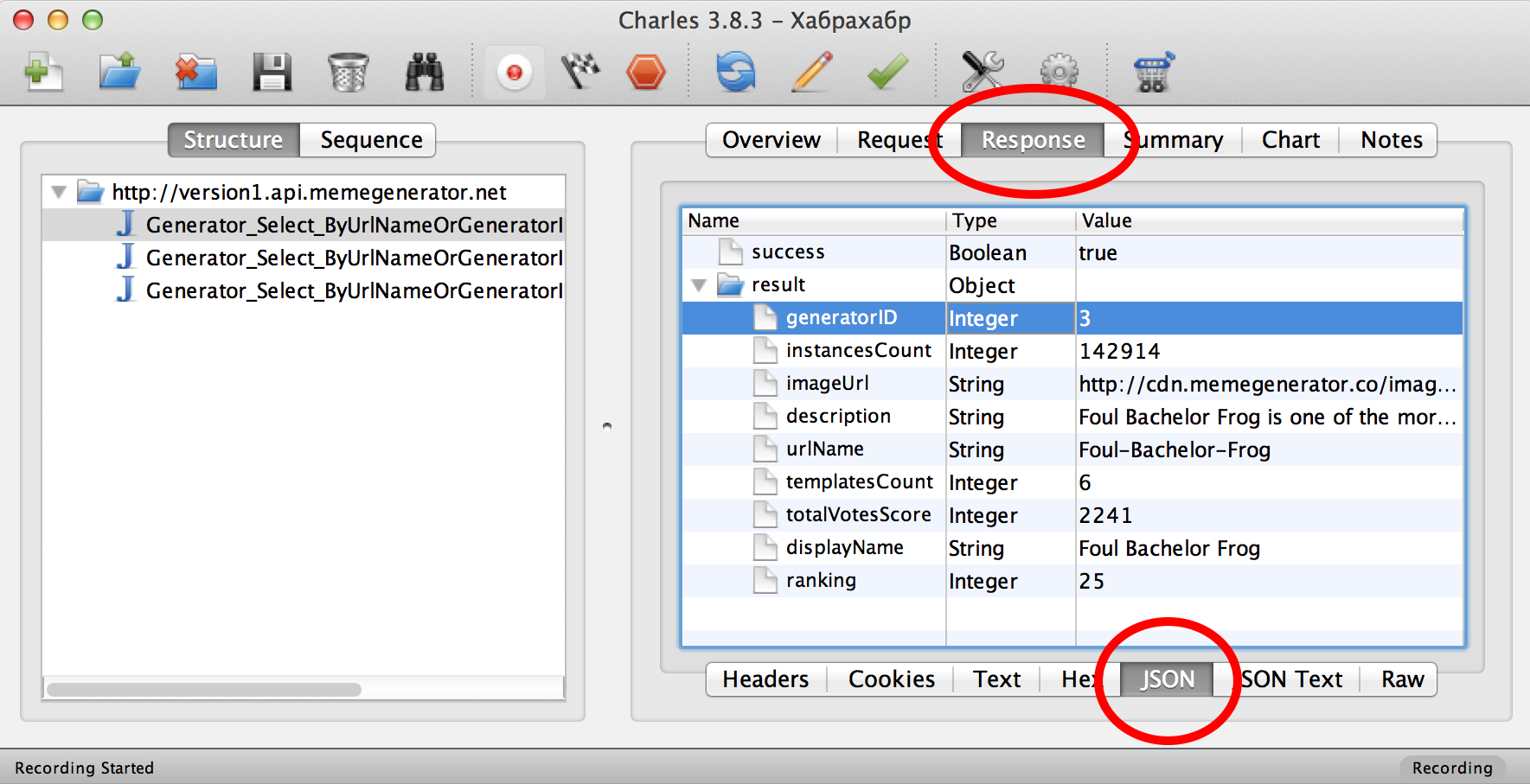This screenshot has width=1530, height=784.
Task: Select the description row
Action: click(1072, 417)
